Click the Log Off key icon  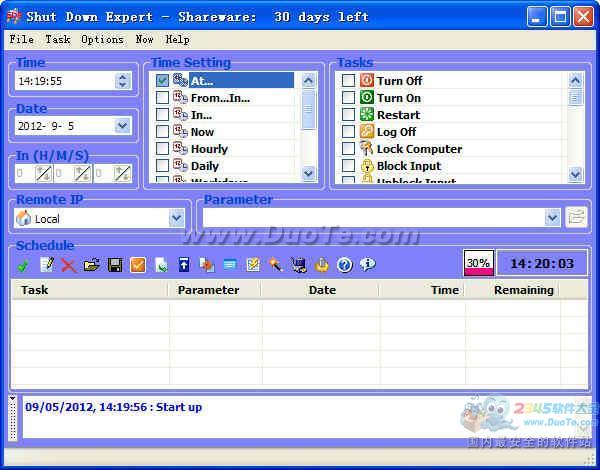(367, 132)
